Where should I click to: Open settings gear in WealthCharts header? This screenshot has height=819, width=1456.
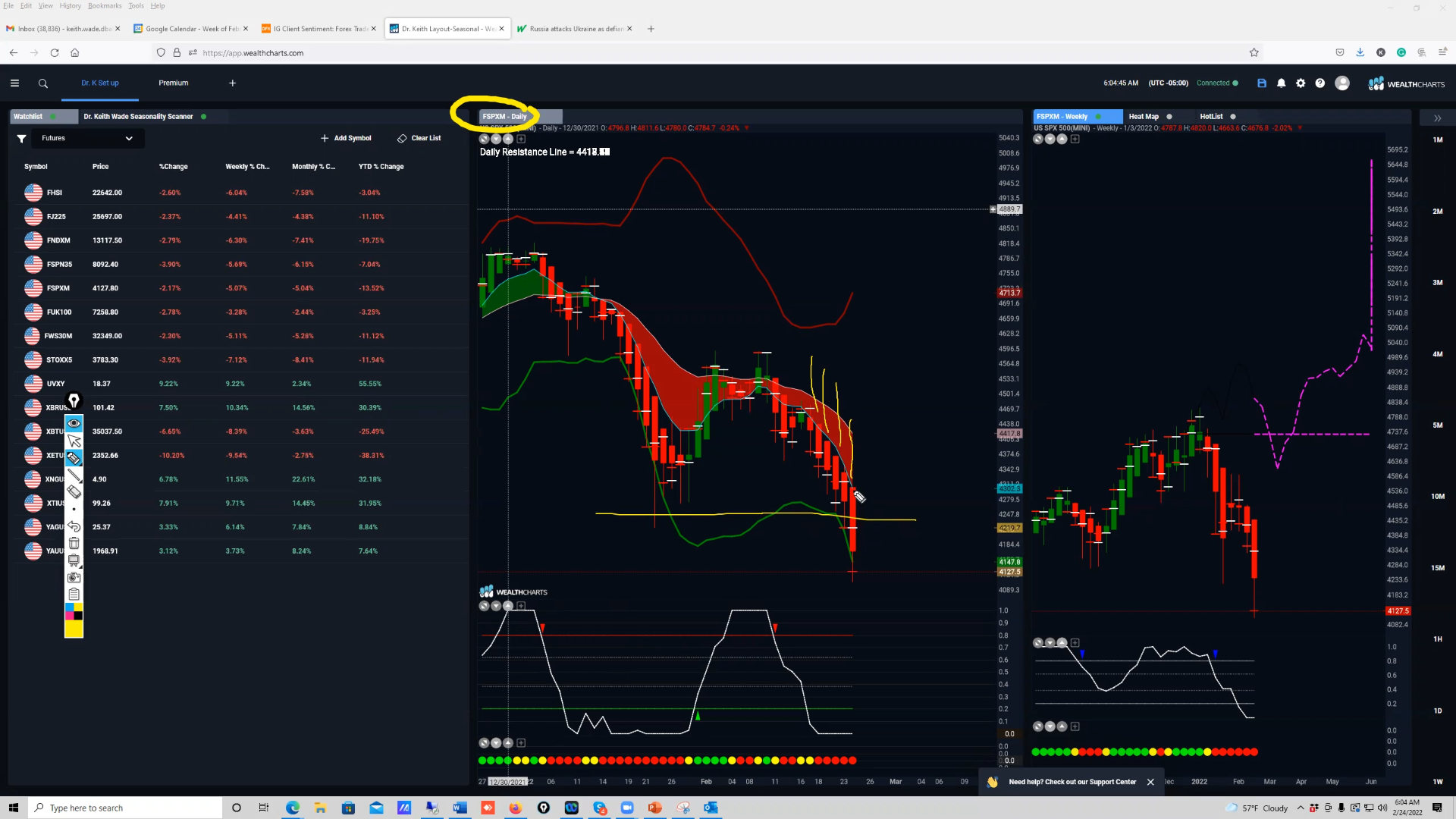click(1301, 83)
